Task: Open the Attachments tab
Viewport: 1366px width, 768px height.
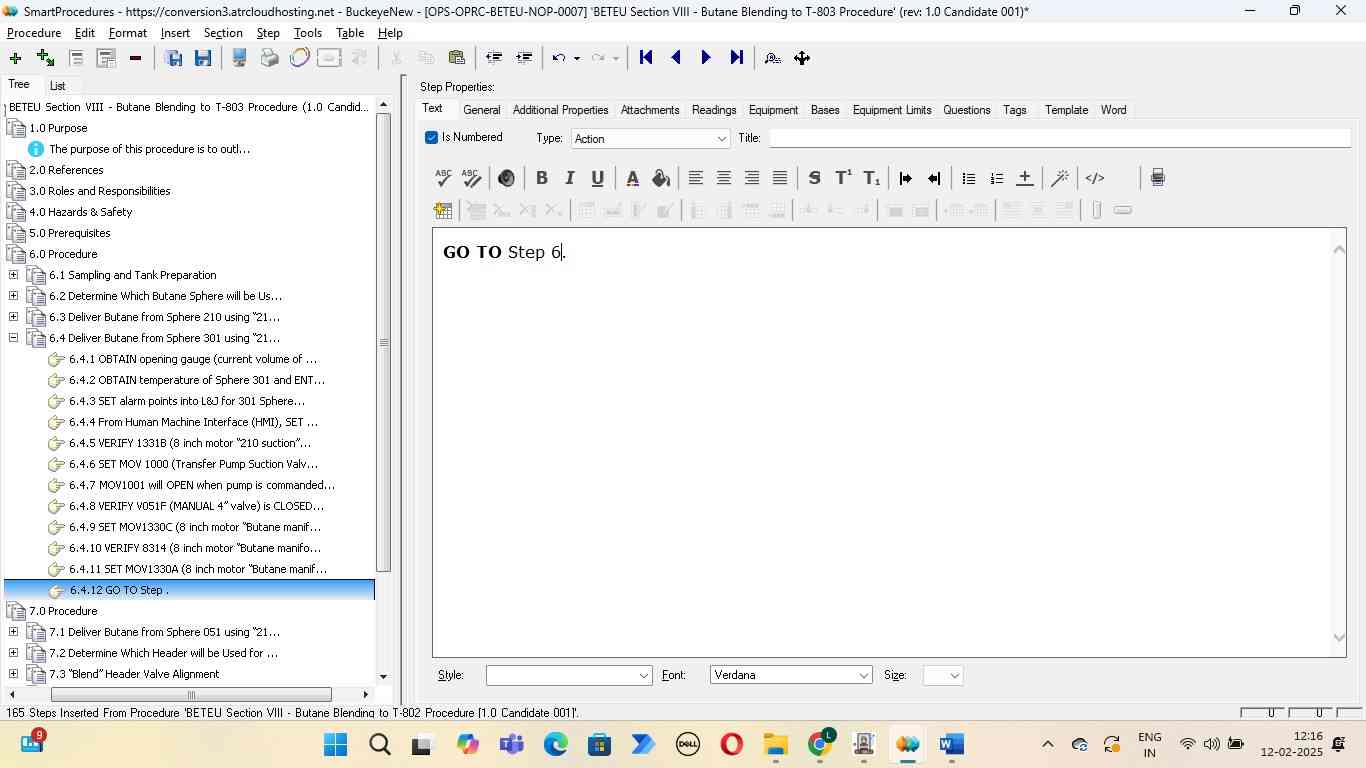Action: (x=650, y=110)
